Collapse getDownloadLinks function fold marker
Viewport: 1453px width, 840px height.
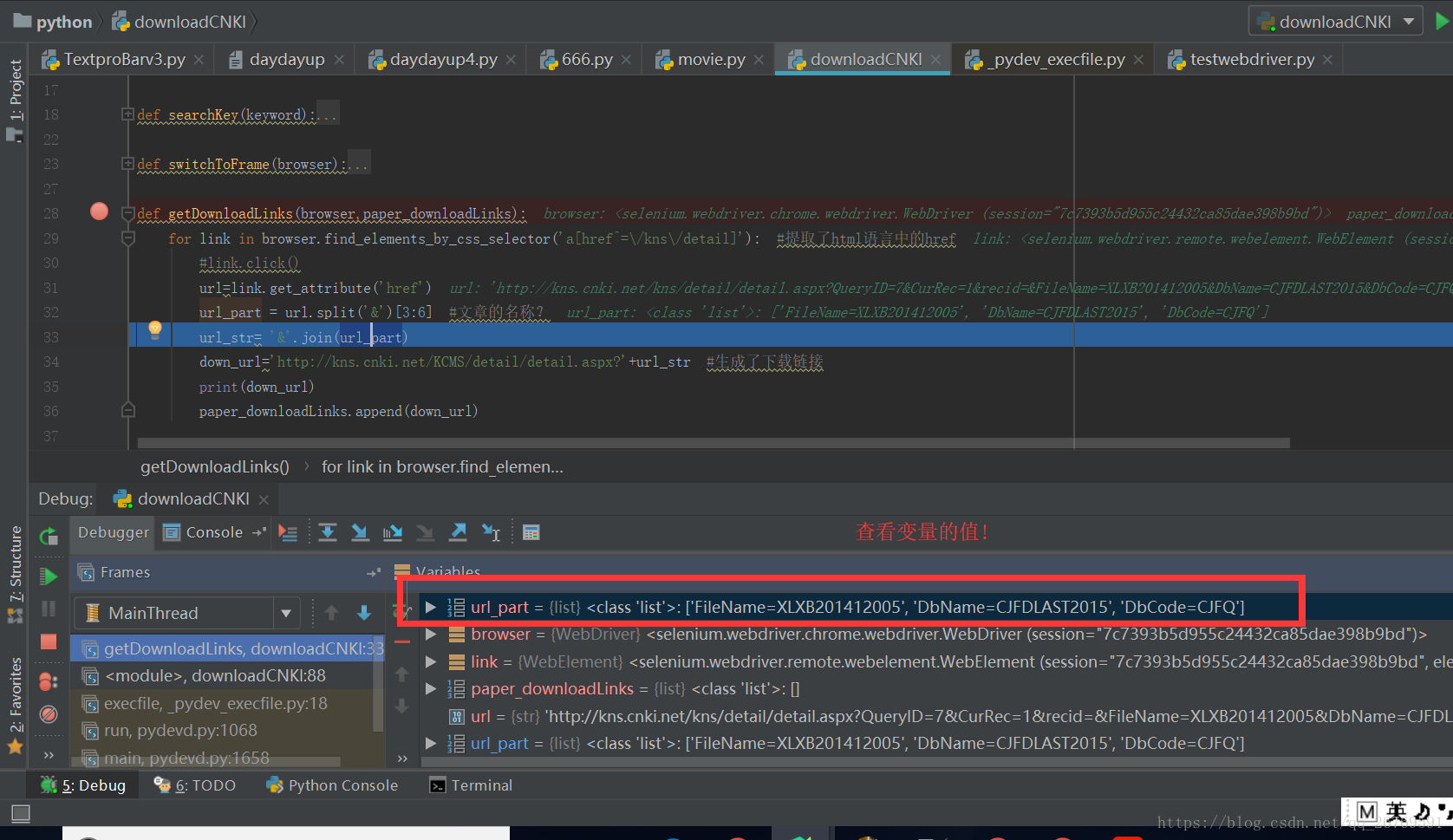pyautogui.click(x=127, y=213)
